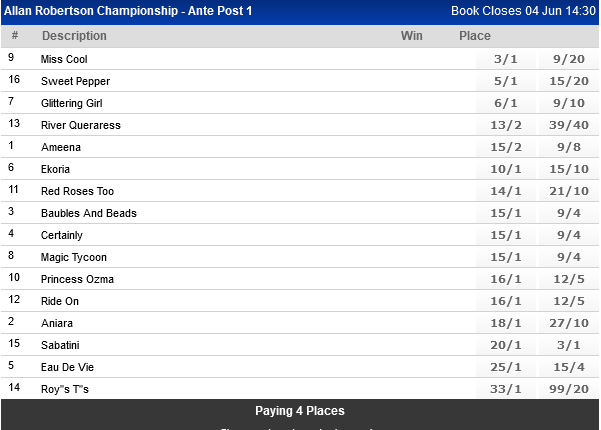Select Miss Cool place odds 9/20
The height and width of the screenshot is (430, 601).
click(567, 59)
